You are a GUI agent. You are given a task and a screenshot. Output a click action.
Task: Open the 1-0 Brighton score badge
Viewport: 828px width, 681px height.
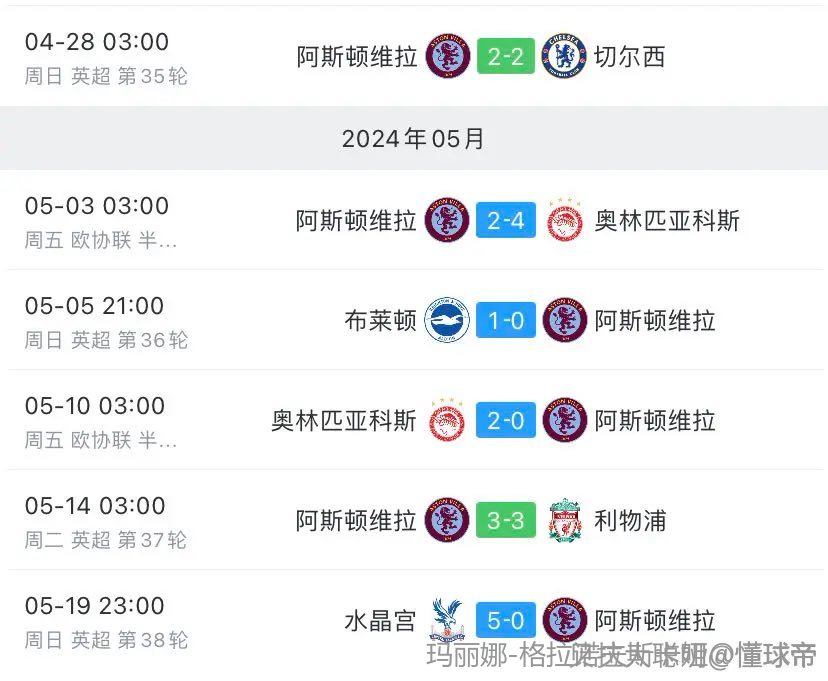pos(506,320)
